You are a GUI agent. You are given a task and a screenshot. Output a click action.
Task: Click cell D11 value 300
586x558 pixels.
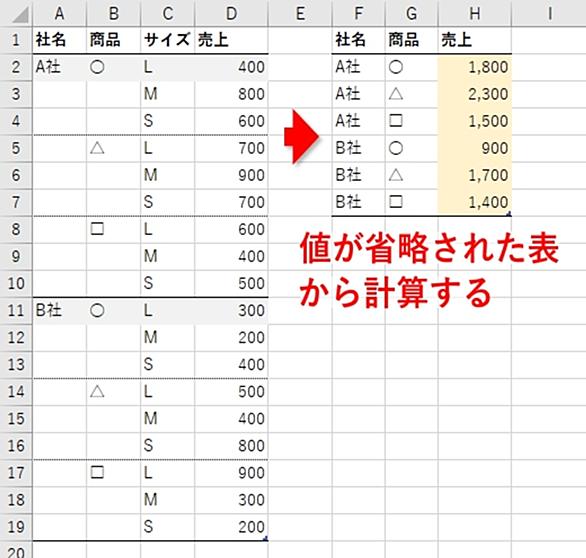(231, 311)
